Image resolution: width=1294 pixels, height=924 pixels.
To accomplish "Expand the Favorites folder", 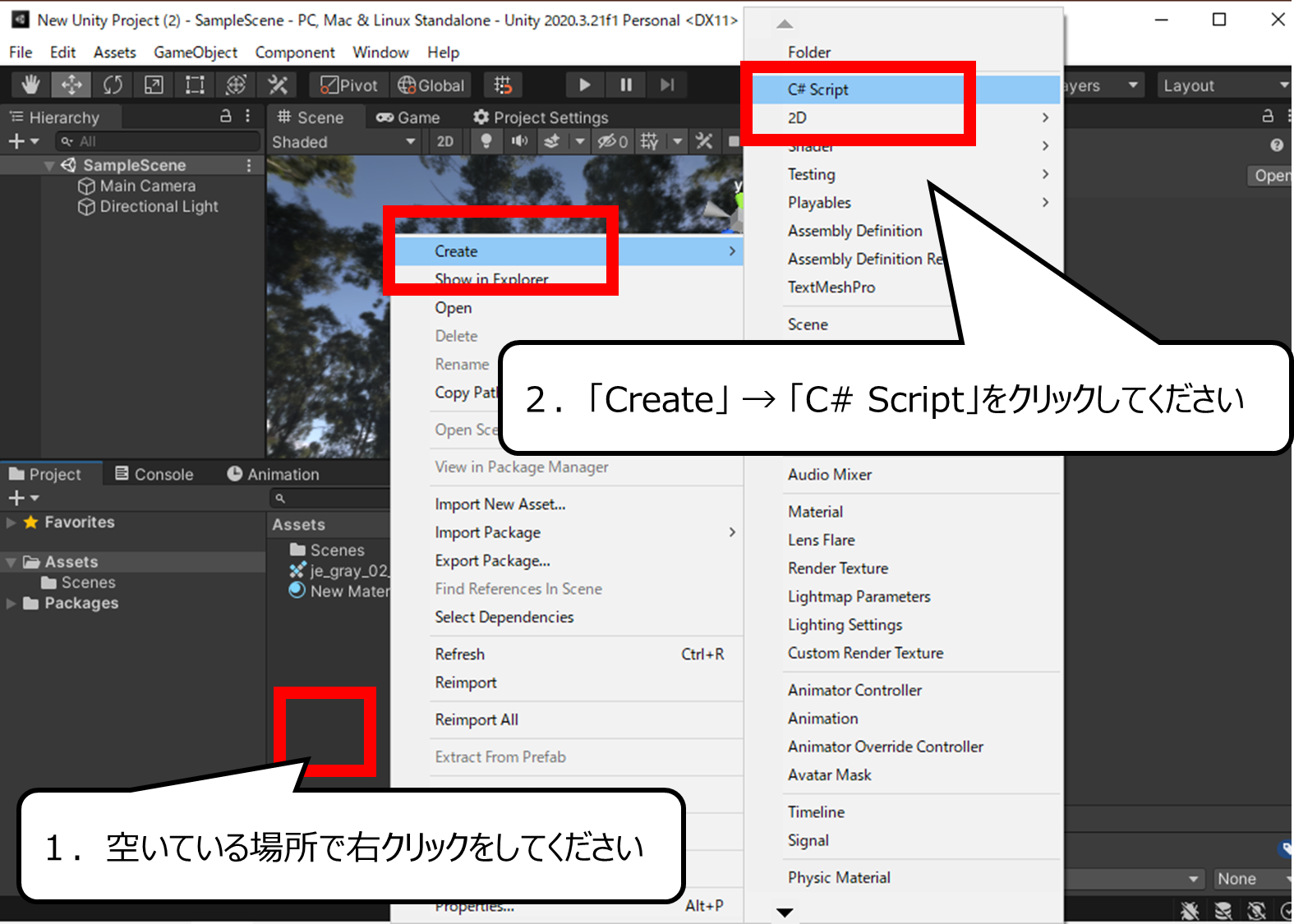I will (x=12, y=522).
